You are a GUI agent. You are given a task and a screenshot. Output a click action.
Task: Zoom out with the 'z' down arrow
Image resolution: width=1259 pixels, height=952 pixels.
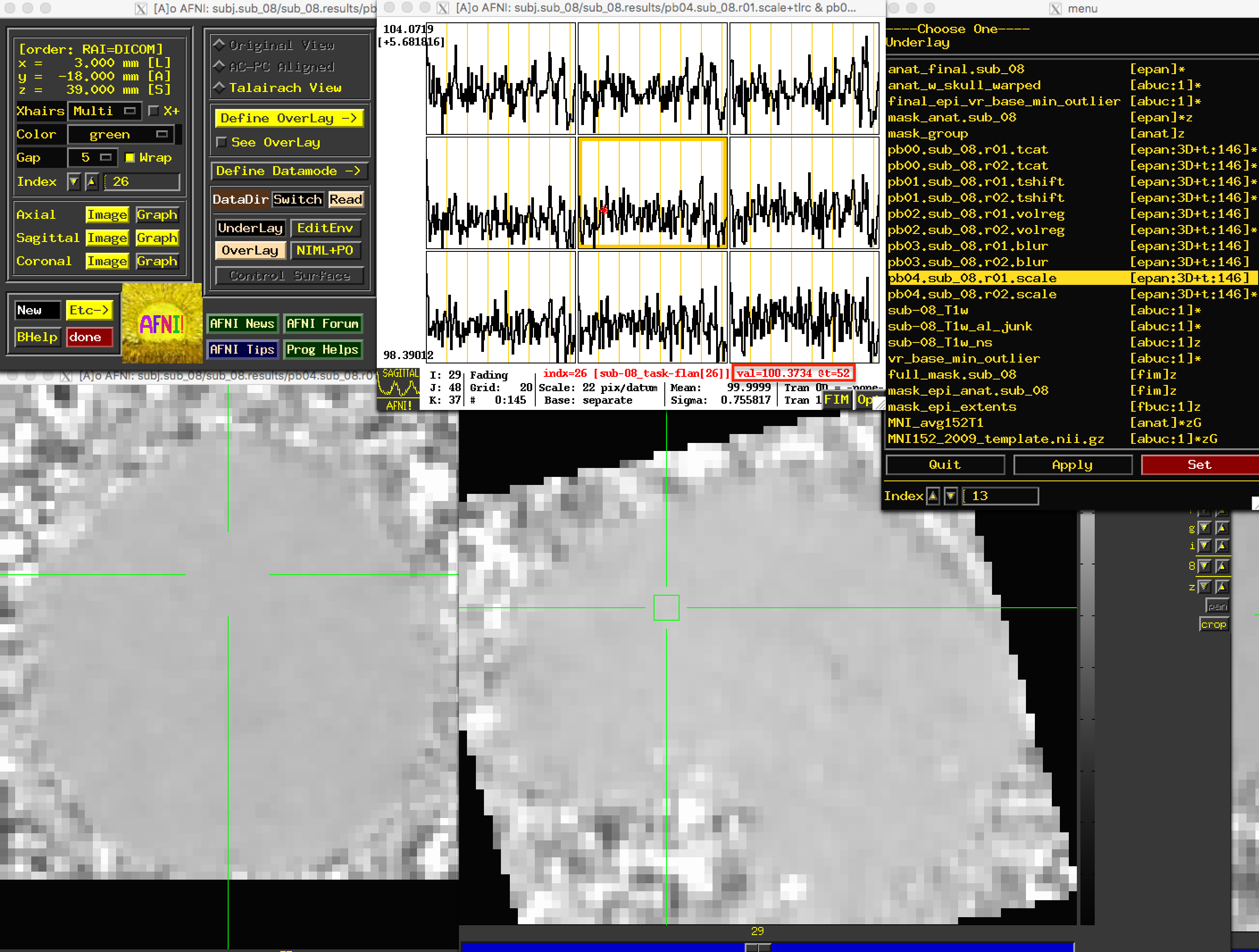(1205, 586)
